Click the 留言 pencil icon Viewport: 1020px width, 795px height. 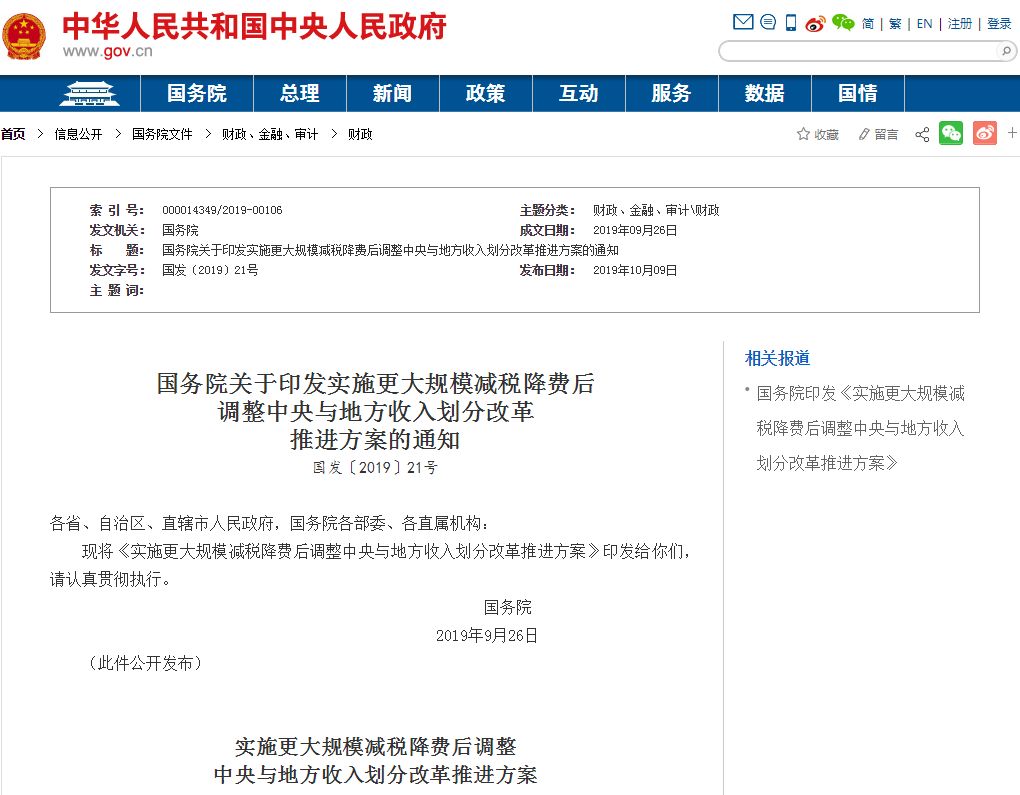pyautogui.click(x=864, y=134)
